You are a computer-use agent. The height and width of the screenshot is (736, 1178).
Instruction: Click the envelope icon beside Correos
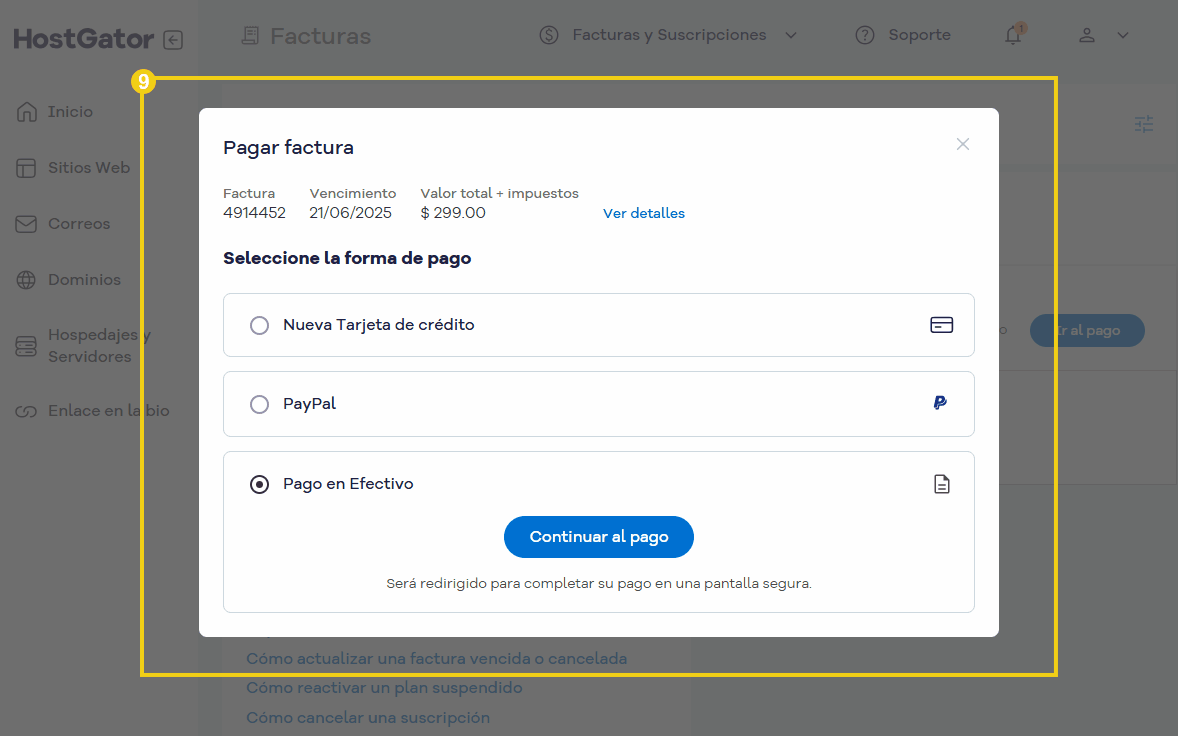coord(26,224)
